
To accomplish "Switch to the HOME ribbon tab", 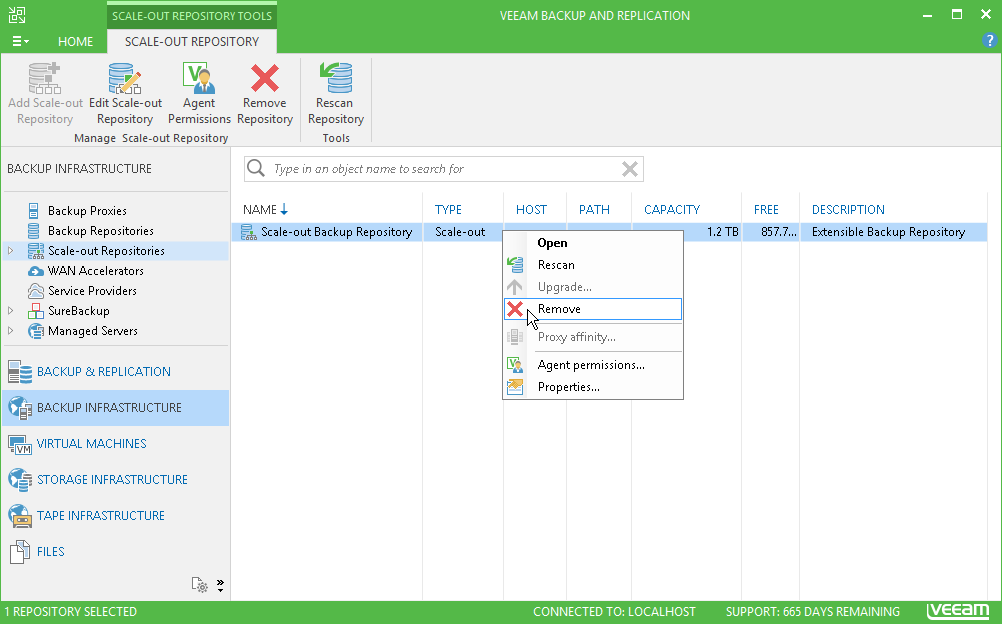I will 75,42.
